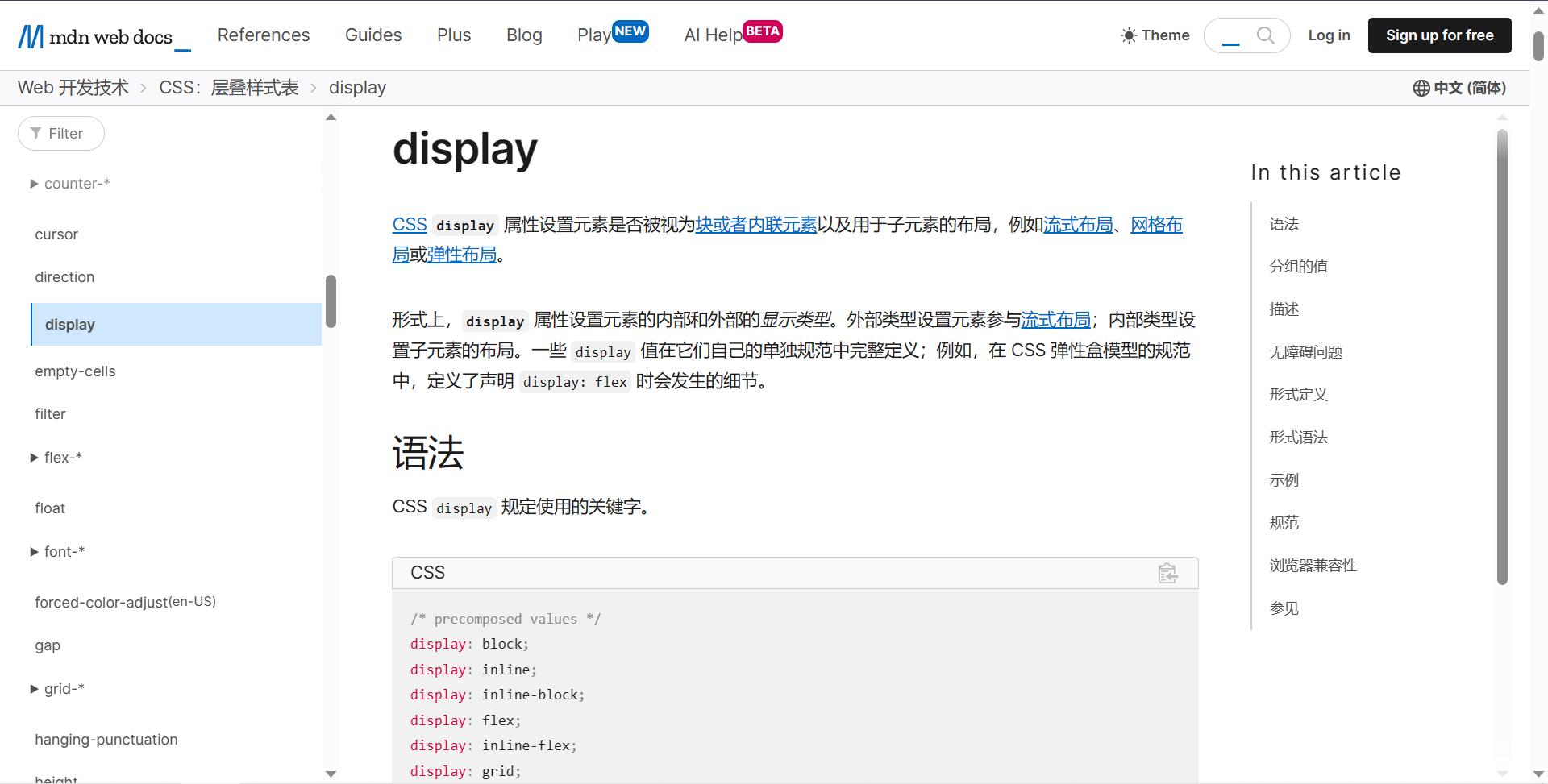Click Sign up for free
Viewport: 1548px width, 784px height.
(1439, 35)
